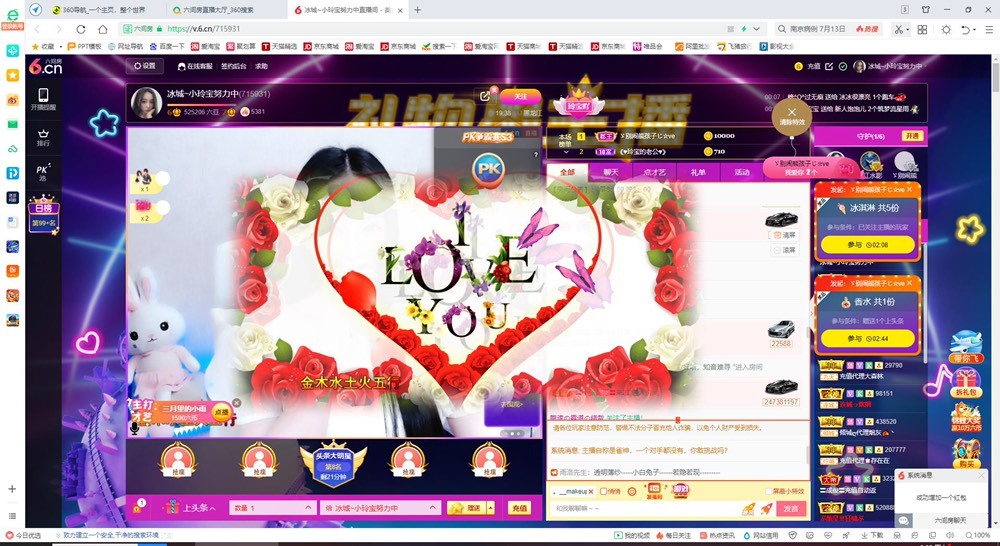Screen dimensions: 1000x546
Task: Open the 数量 quantity dropdown
Action: click(x=273, y=508)
